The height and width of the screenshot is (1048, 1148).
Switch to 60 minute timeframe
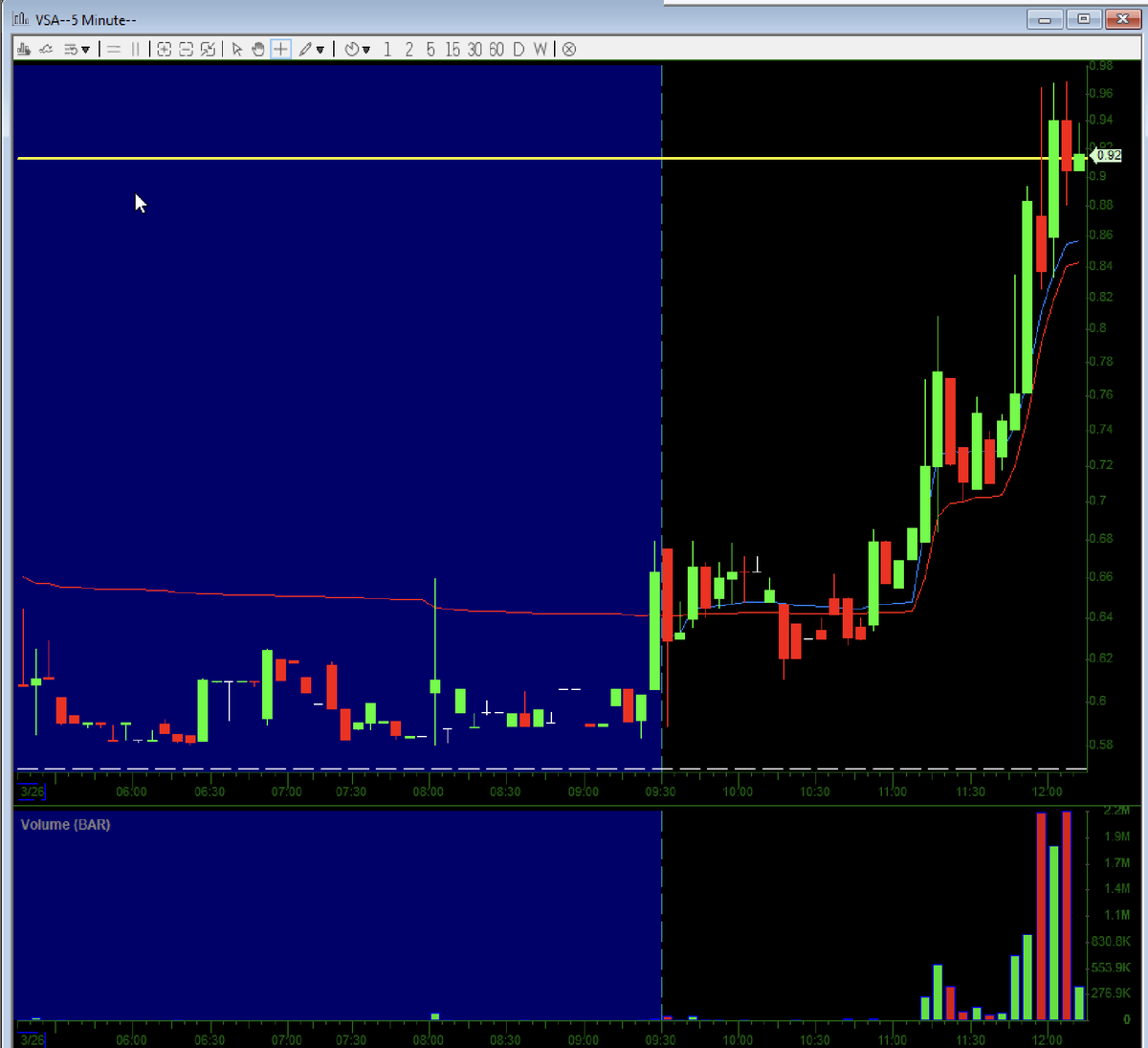coord(497,49)
